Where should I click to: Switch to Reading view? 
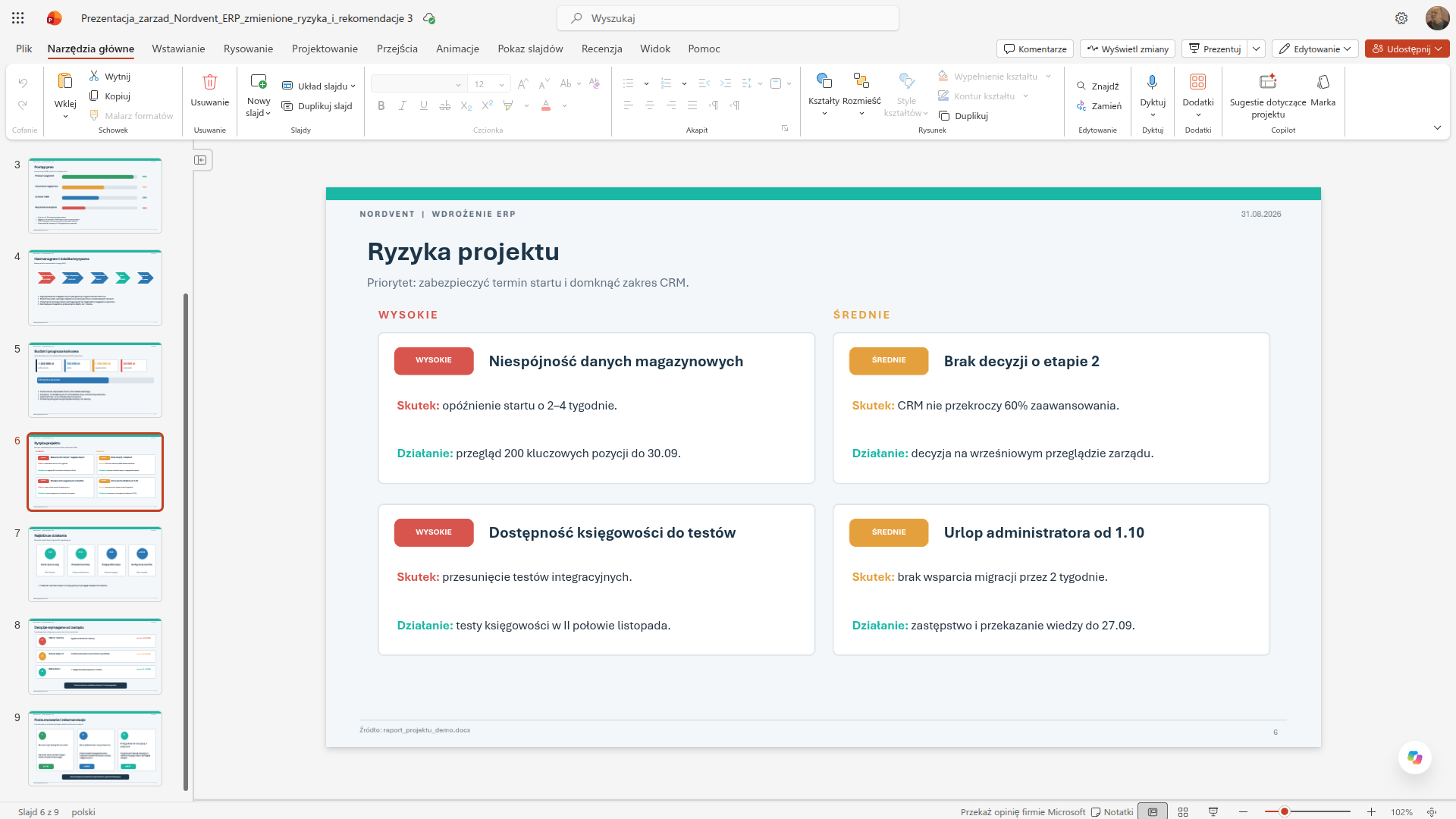tap(1213, 811)
